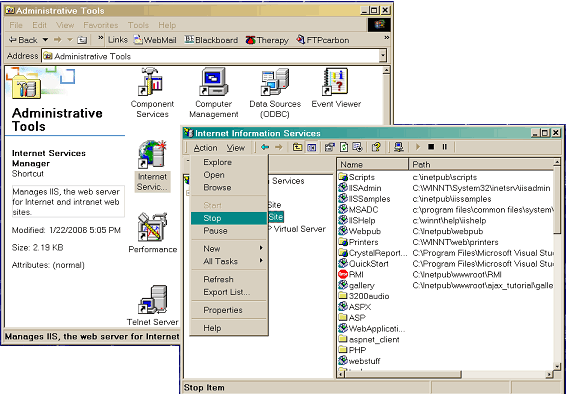Viewport: 570px width, 395px height.
Task: Open the Component Services shortcut
Action: click(152, 93)
